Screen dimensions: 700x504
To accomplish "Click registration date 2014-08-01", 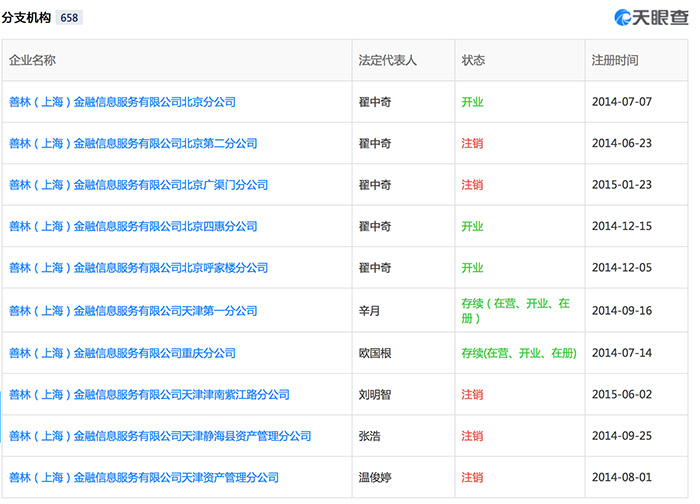I will 622,478.
